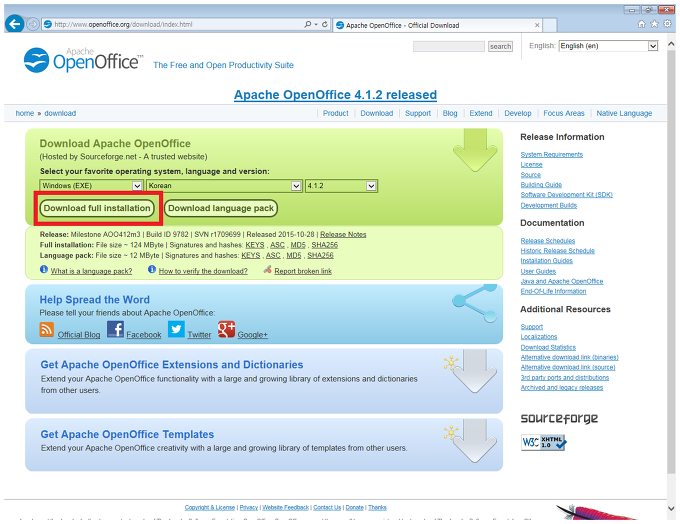Click the browser address bar URL
The width and height of the screenshot is (680, 524).
click(123, 24)
